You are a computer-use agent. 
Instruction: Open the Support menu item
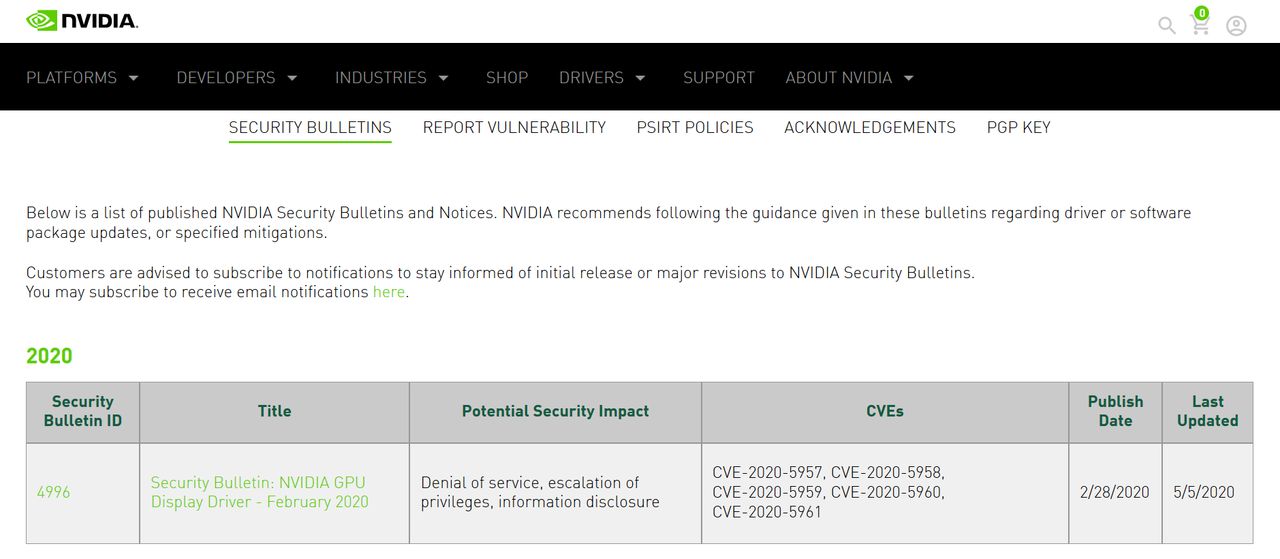pyautogui.click(x=719, y=77)
